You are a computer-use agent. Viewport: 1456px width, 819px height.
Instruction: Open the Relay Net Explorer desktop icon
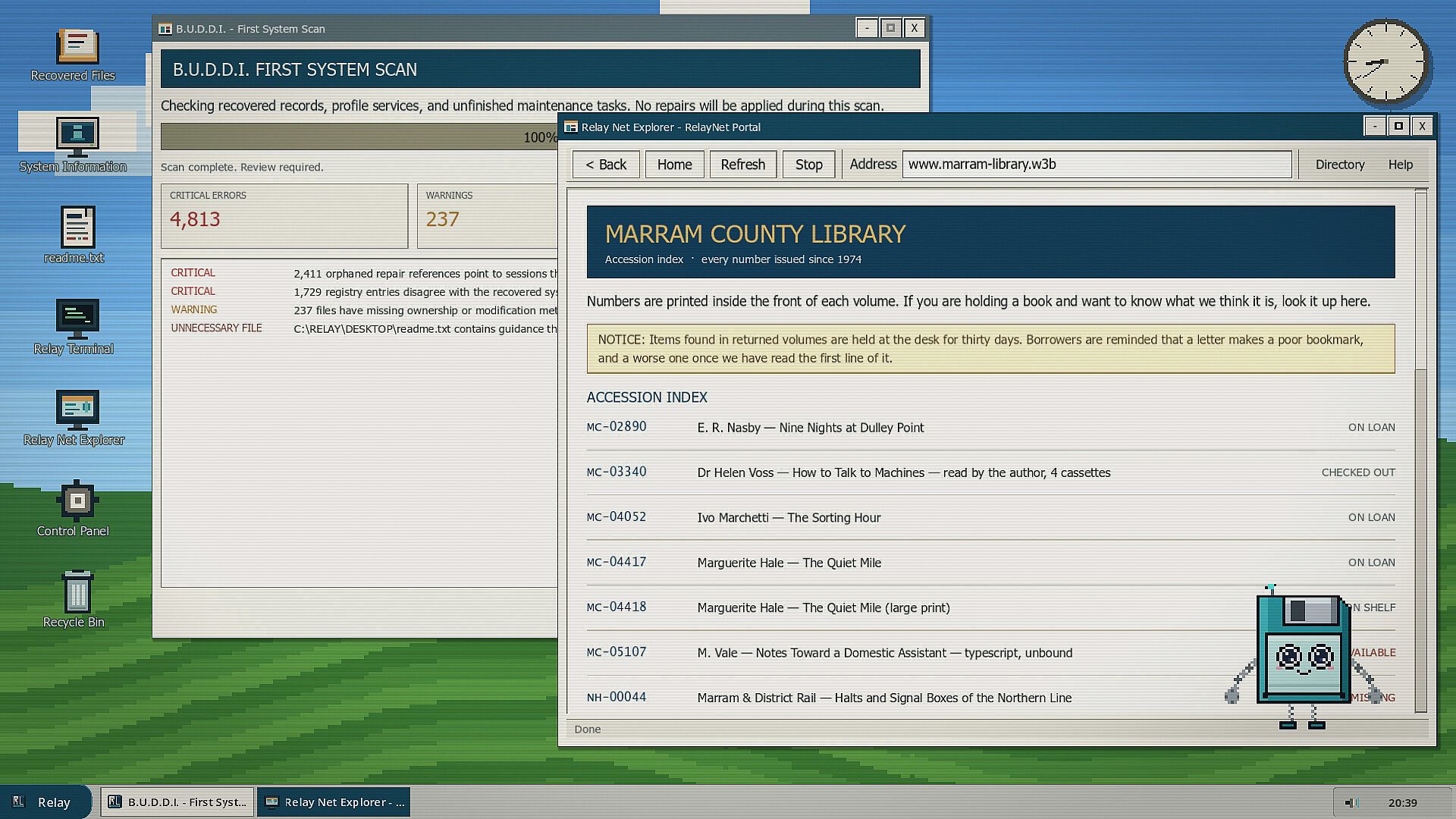[74, 418]
